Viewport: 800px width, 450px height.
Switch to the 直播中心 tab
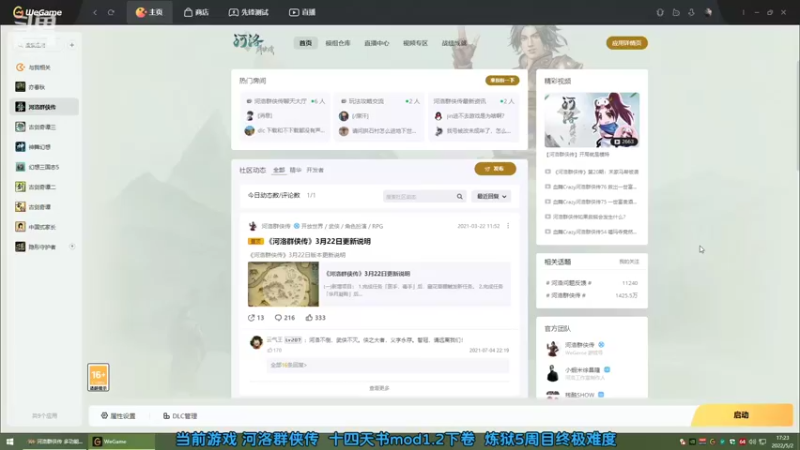(377, 43)
